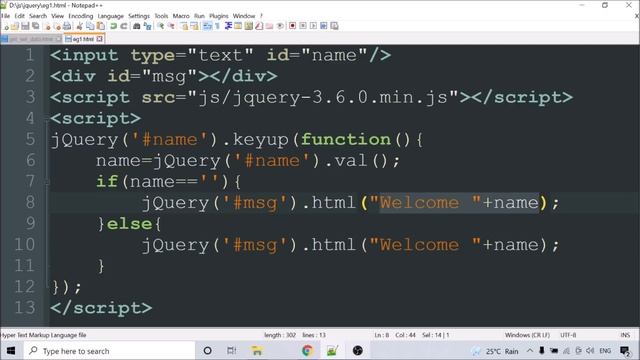Toggle synchronize vertical scrolling icon
Viewport: 640px width, 360px height.
point(185,26)
